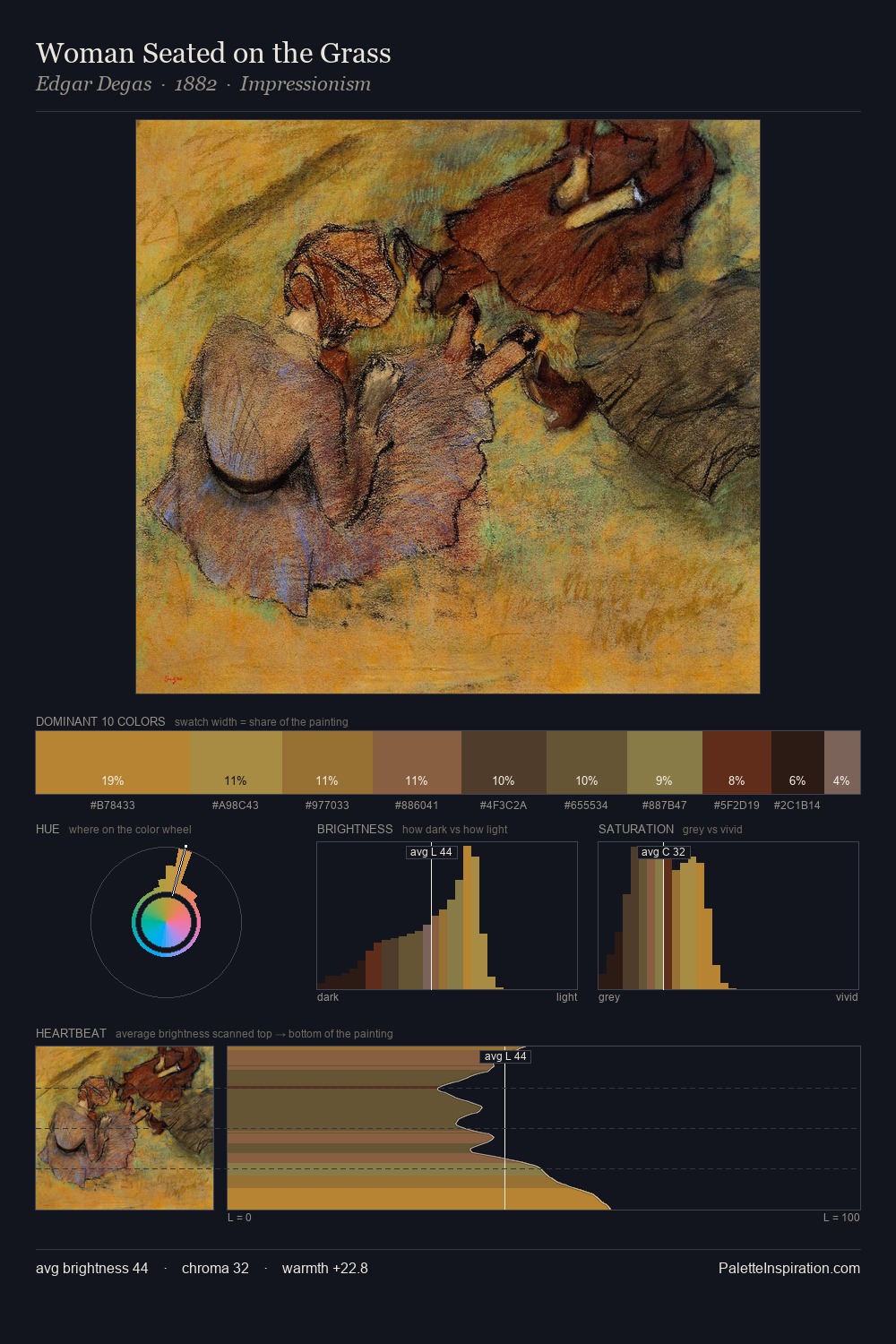This screenshot has width=896, height=1344.
Task: Click the 'light' axis label
Action: point(567,997)
